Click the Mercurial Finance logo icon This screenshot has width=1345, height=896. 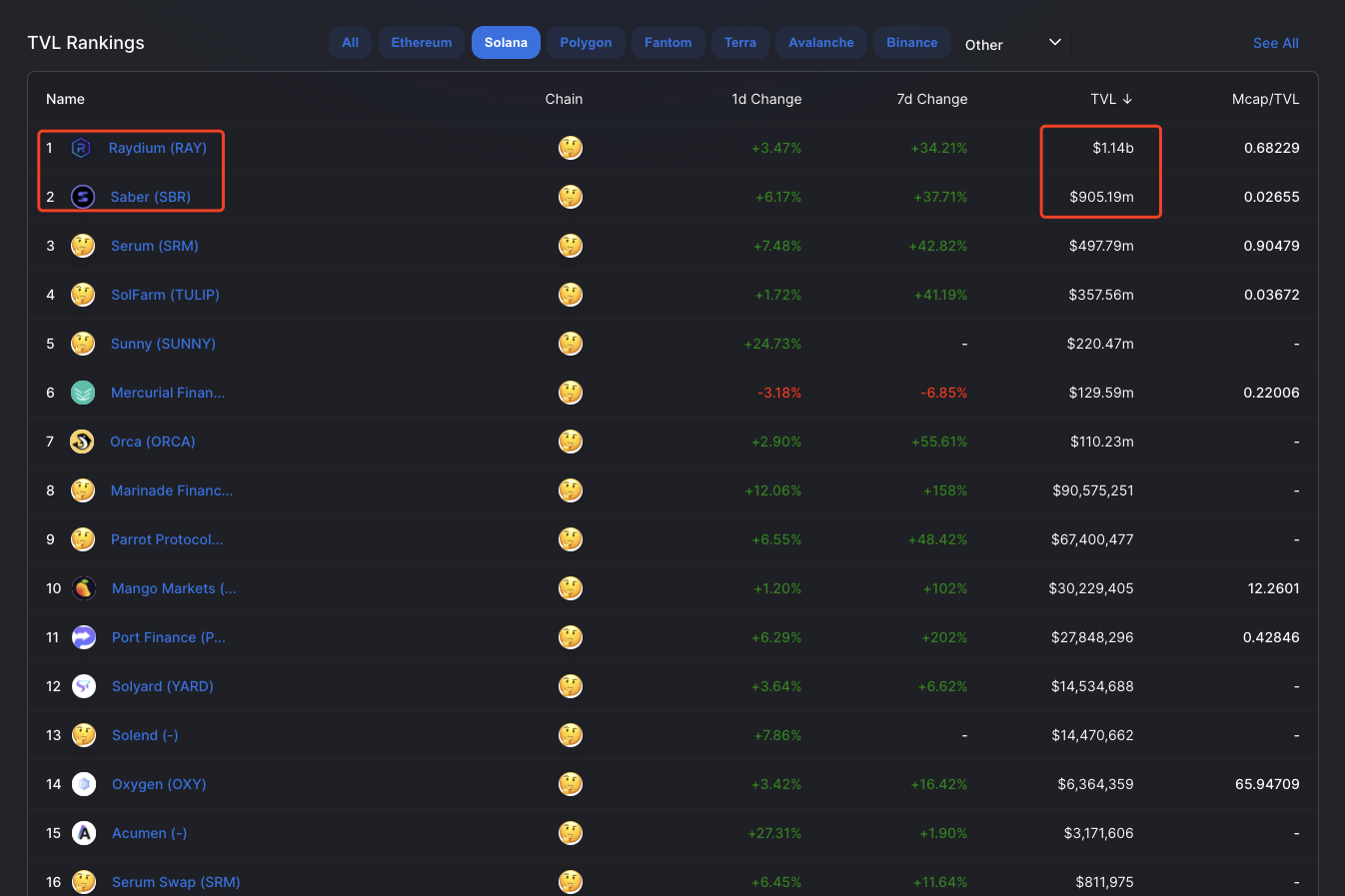pos(83,393)
